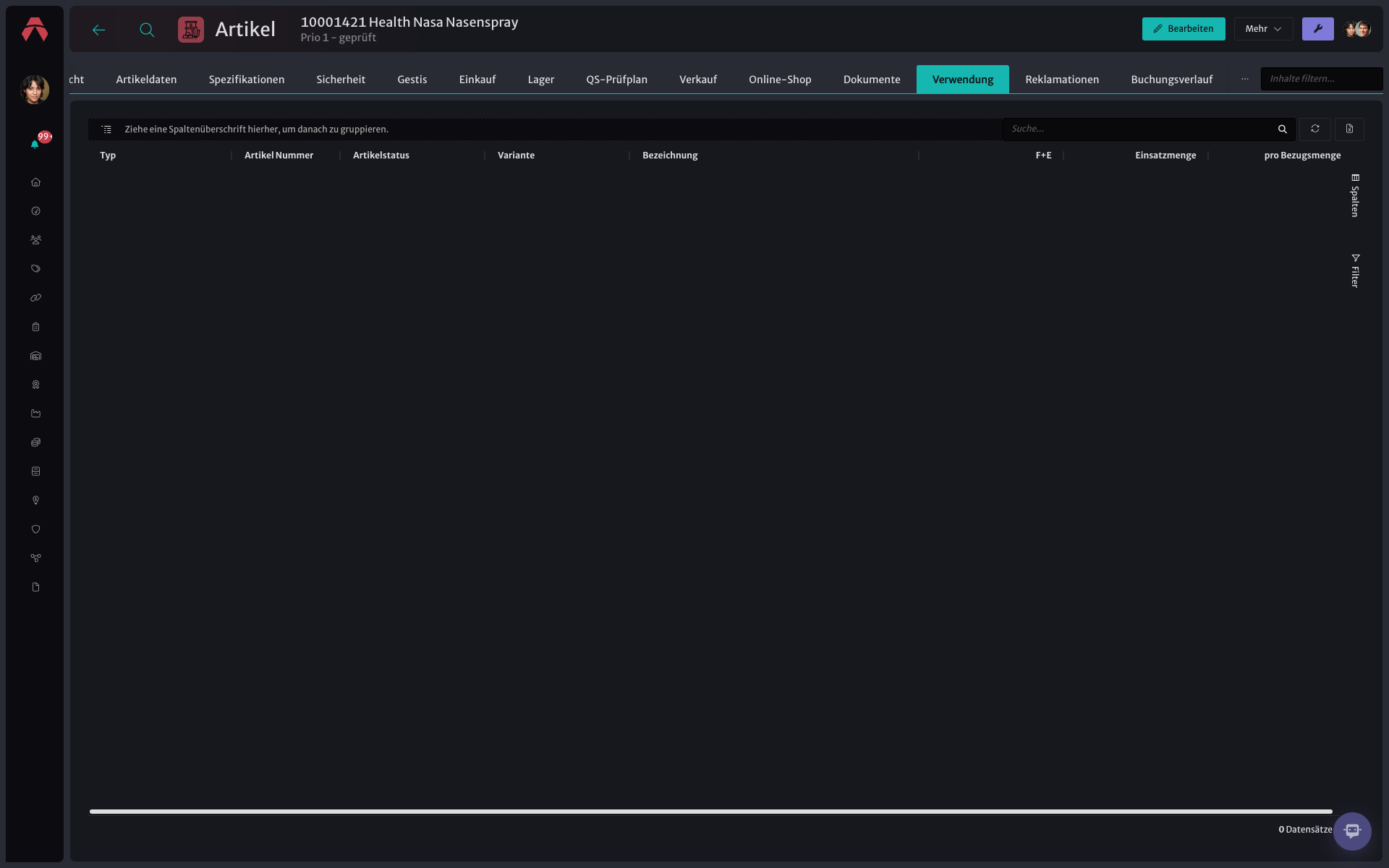Open the magnifier search icon in header
The width and height of the screenshot is (1389, 868).
point(147,30)
